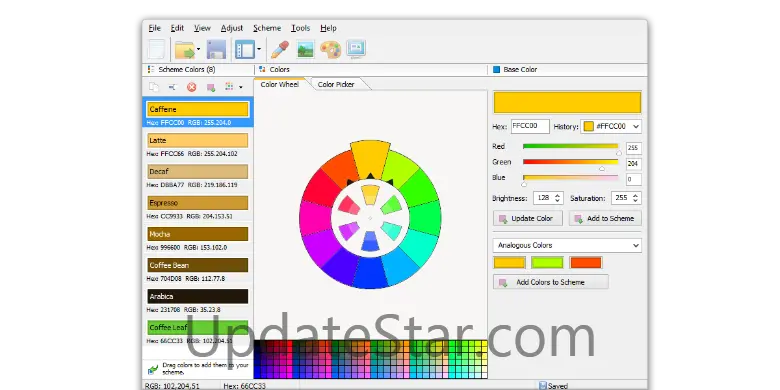Click the Blue value field showing 0
This screenshot has height=390, width=780.
[634, 179]
